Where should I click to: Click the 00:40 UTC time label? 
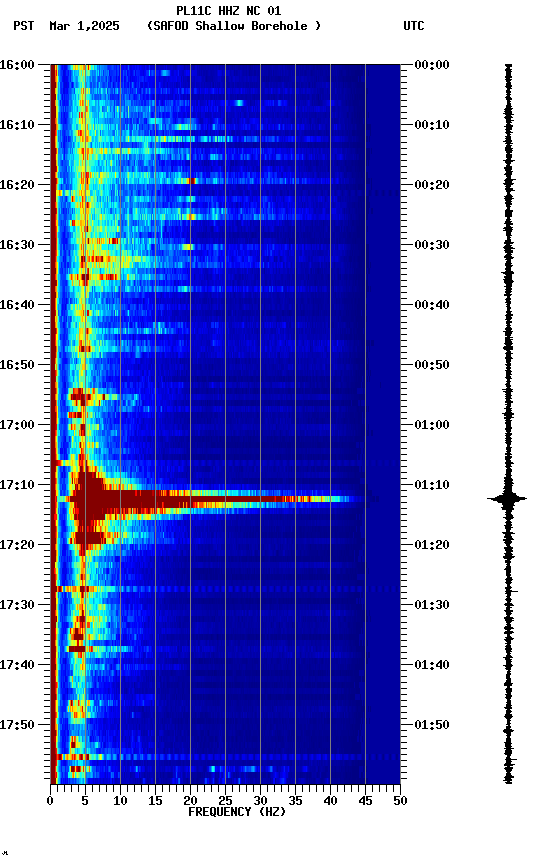432,305
